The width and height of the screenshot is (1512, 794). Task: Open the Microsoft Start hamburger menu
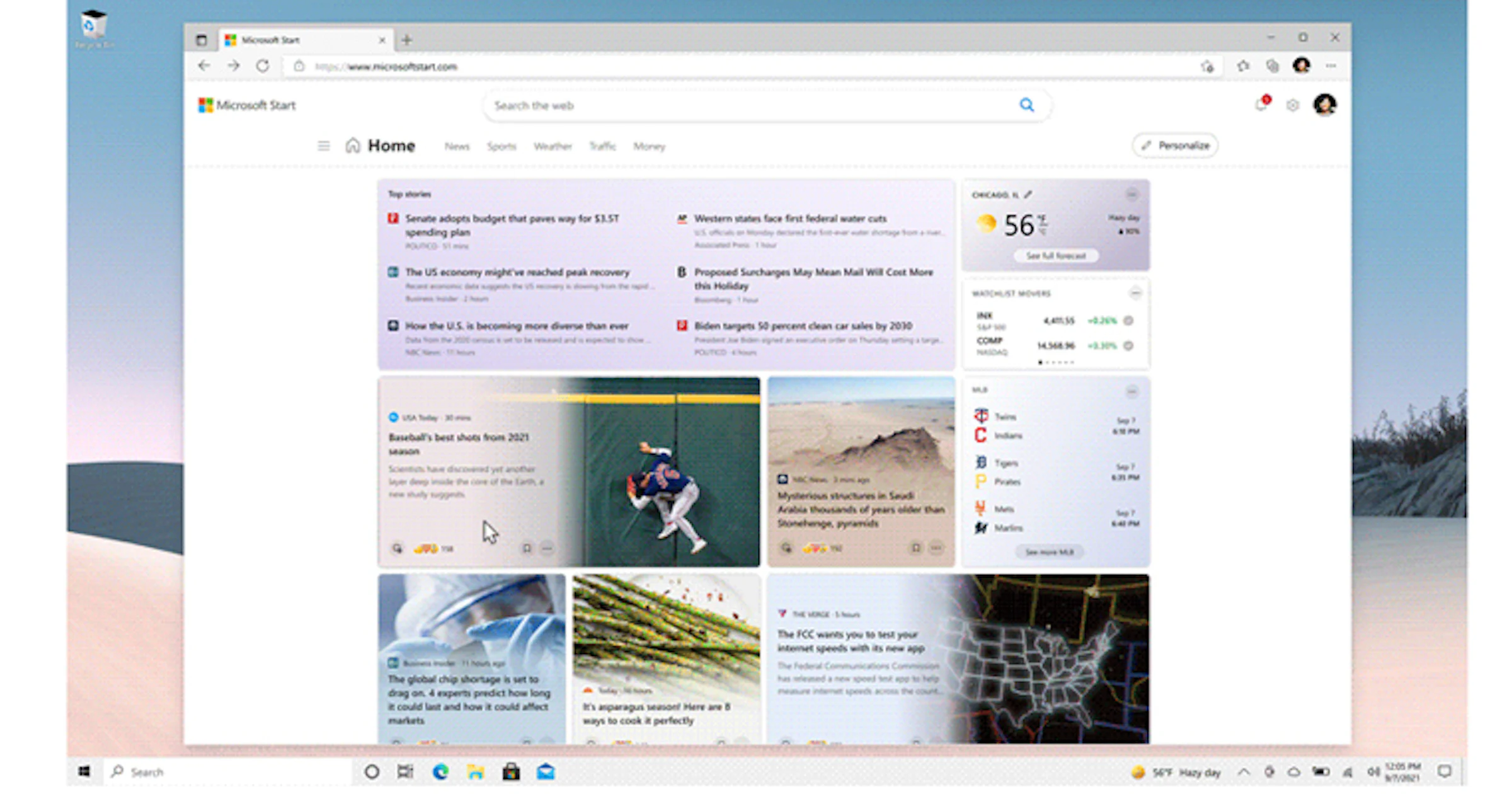point(324,146)
